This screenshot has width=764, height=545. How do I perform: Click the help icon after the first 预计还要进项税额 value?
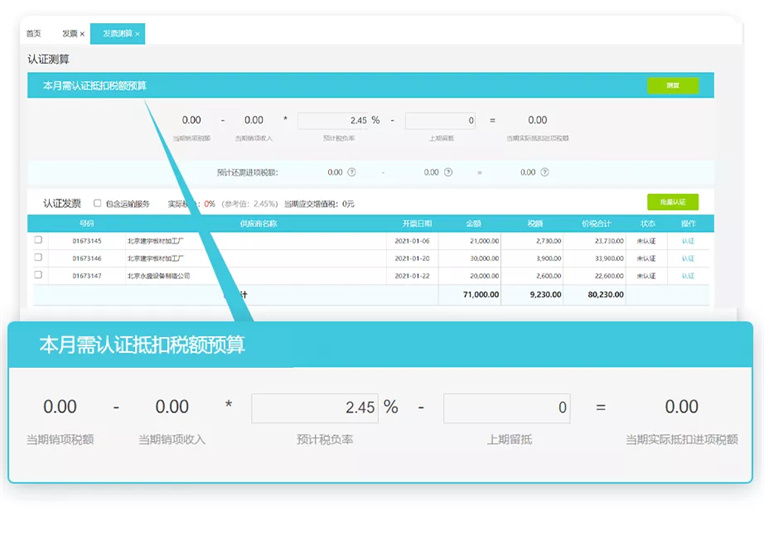351,172
